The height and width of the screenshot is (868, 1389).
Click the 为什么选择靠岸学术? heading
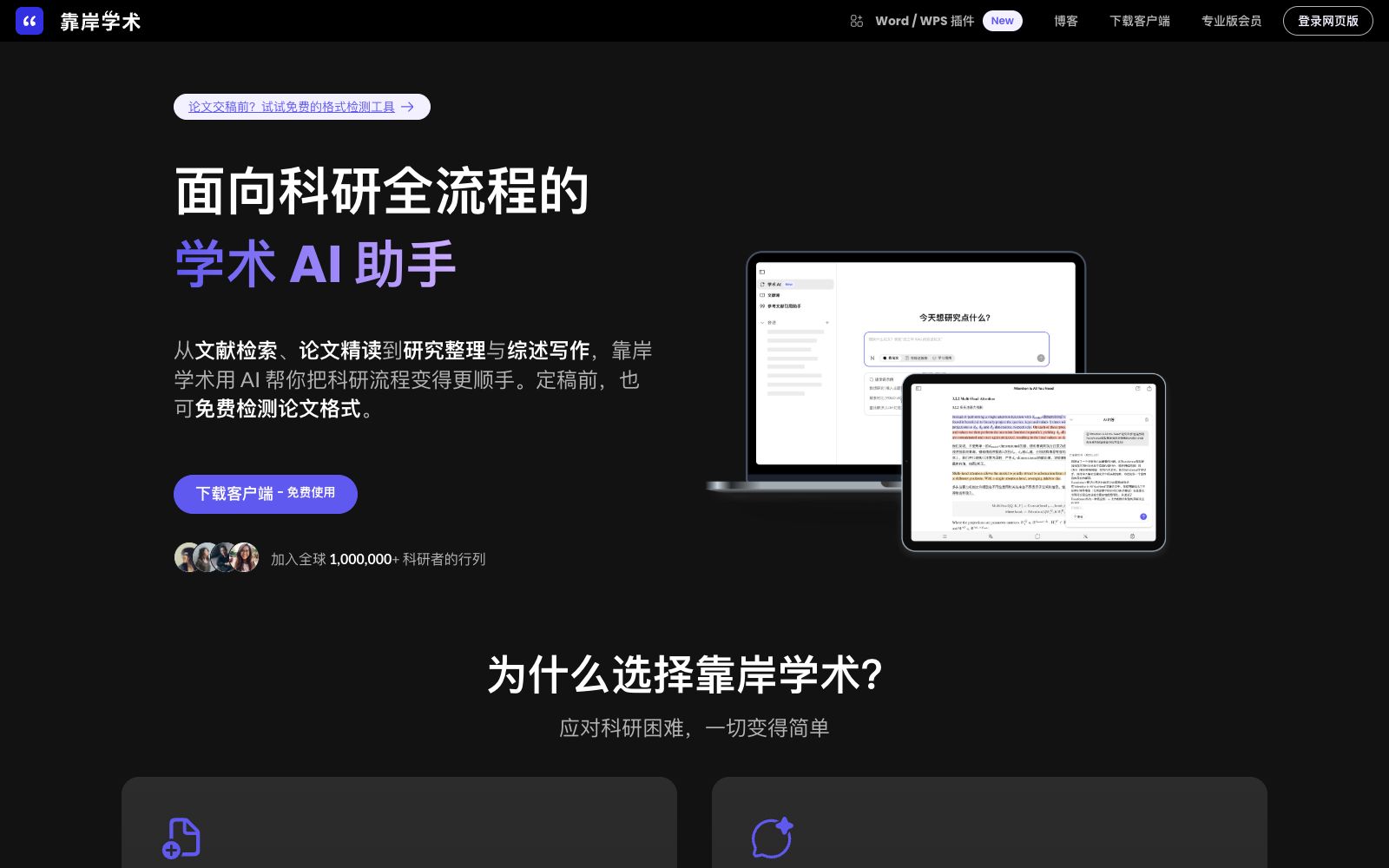685,674
